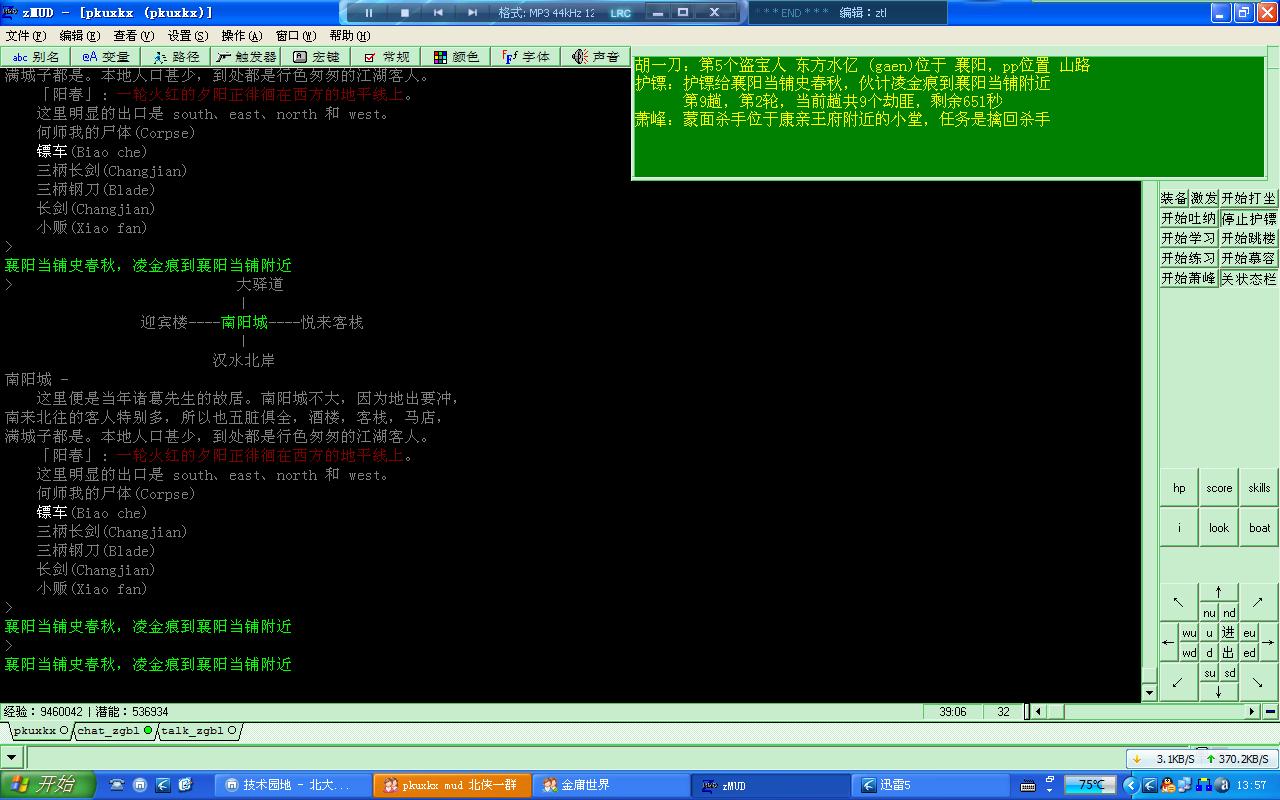Image resolution: width=1280 pixels, height=800 pixels.
Task: Click the 开始跳楼 button
Action: (x=1249, y=239)
